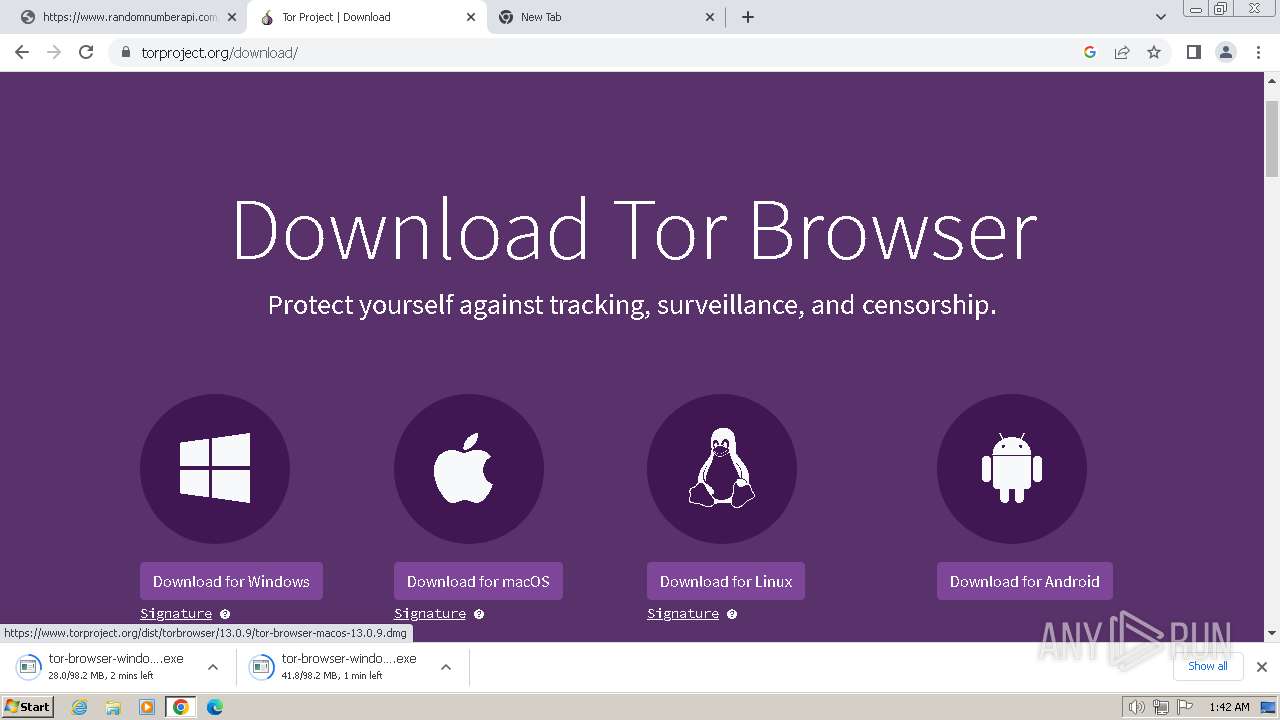The image size is (1280, 720).
Task: Click the Linux penguin logo circle
Action: click(x=722, y=468)
